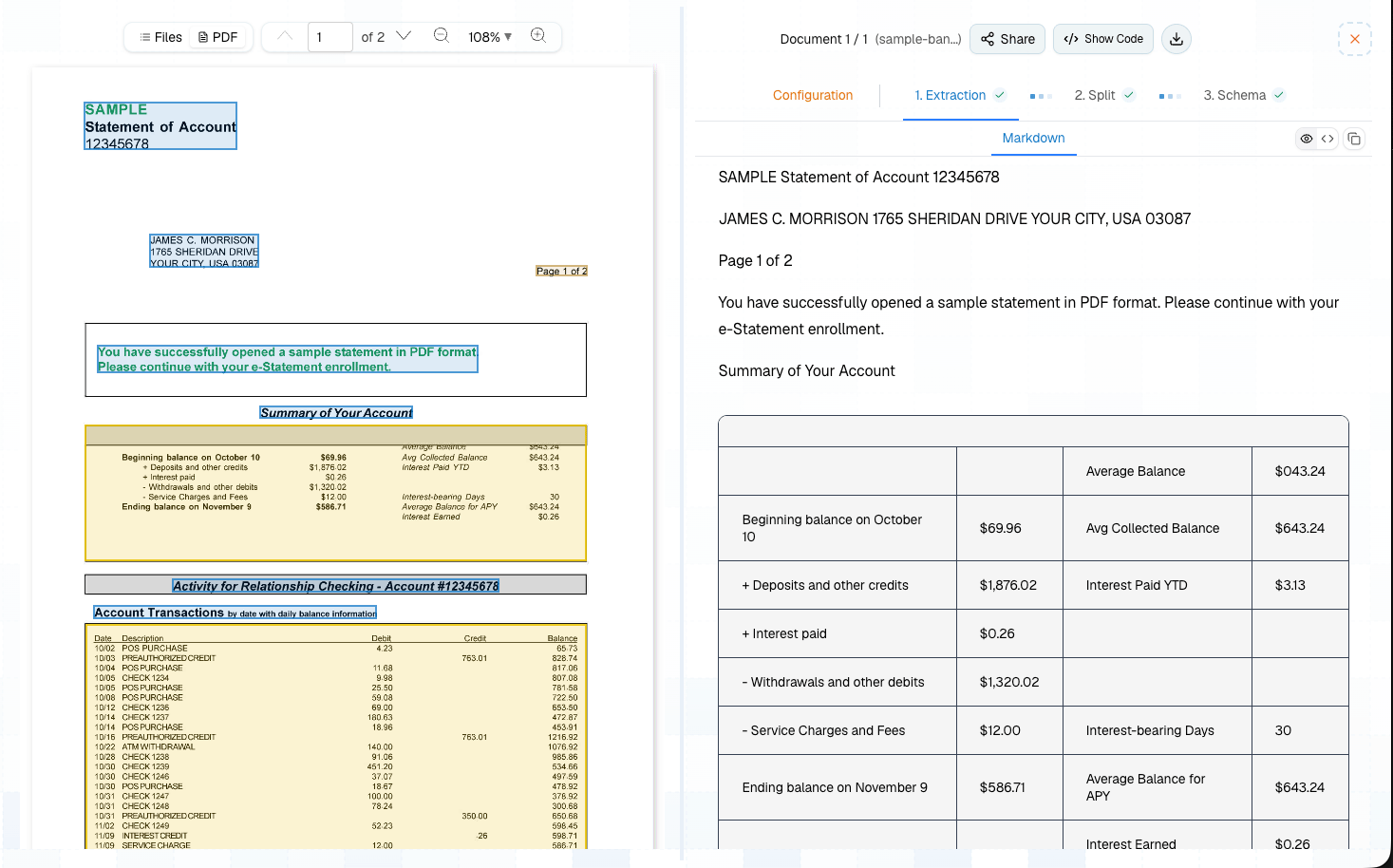Copy the markdown with the copy icon
1393x868 pixels.
click(1355, 139)
